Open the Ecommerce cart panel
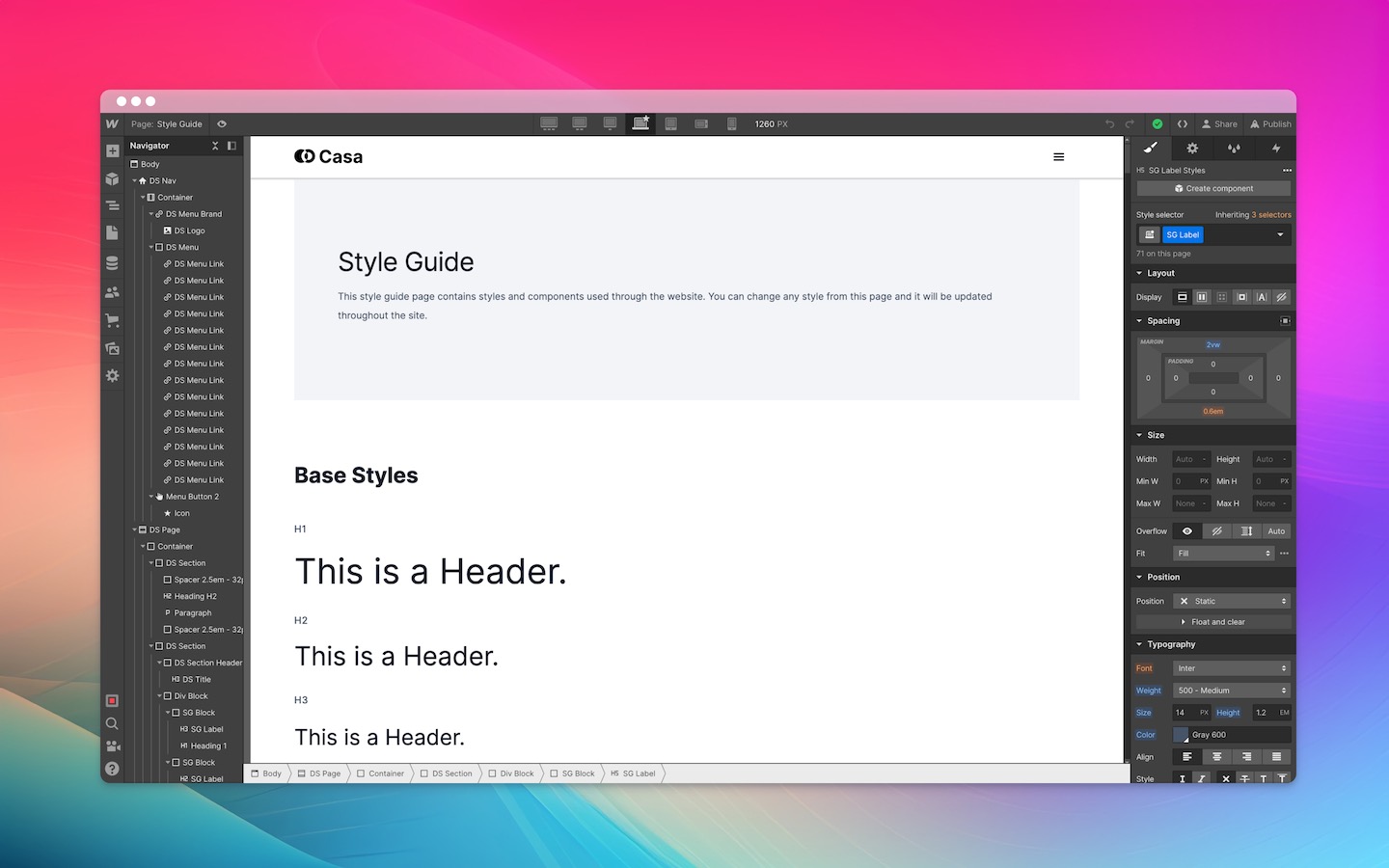 (112, 320)
